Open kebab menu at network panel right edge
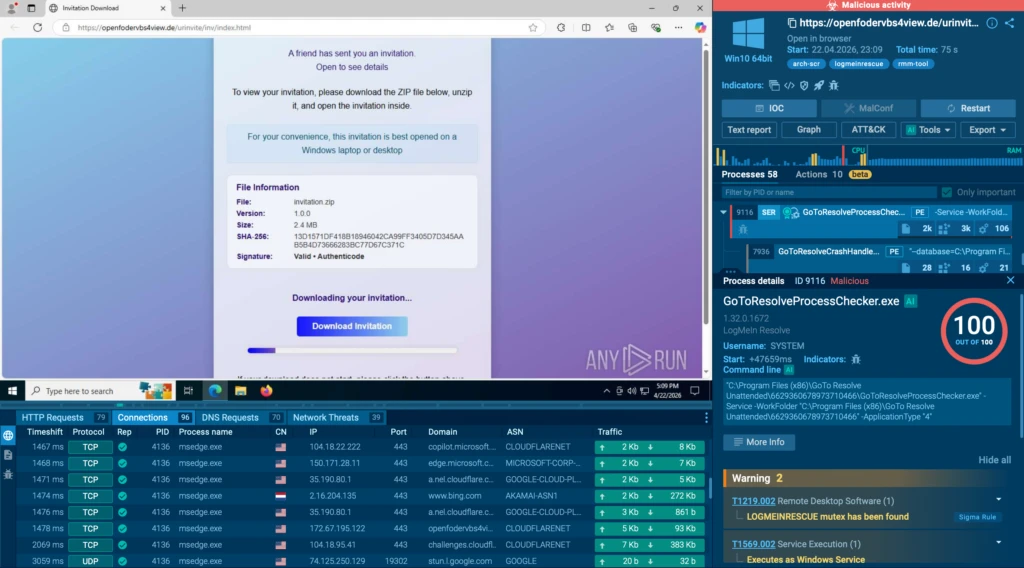 (706, 418)
